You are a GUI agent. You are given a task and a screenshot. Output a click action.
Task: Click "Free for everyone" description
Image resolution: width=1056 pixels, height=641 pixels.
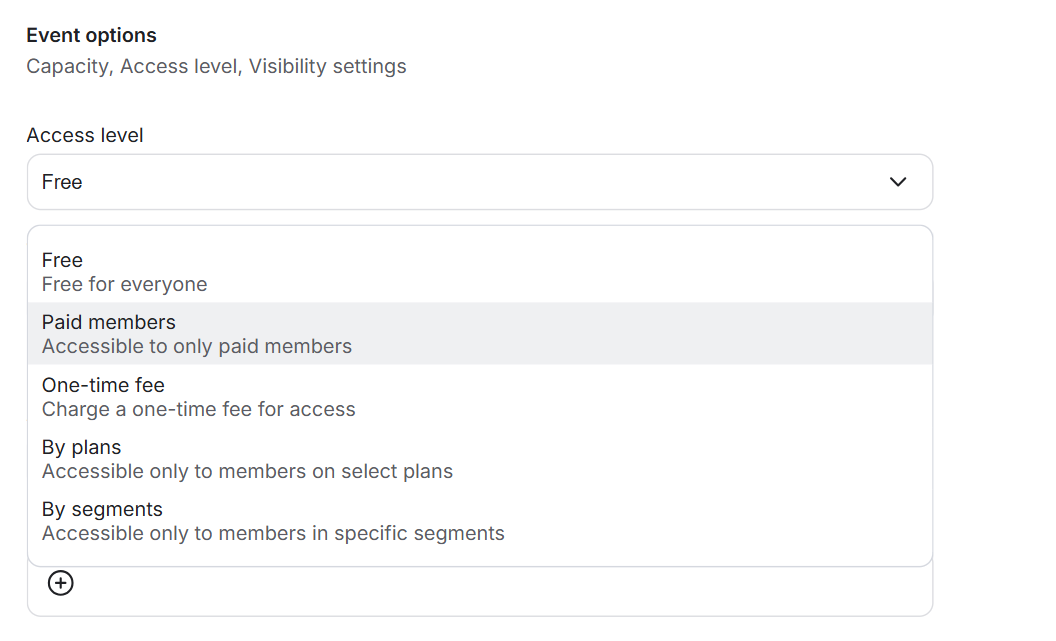click(x=124, y=285)
